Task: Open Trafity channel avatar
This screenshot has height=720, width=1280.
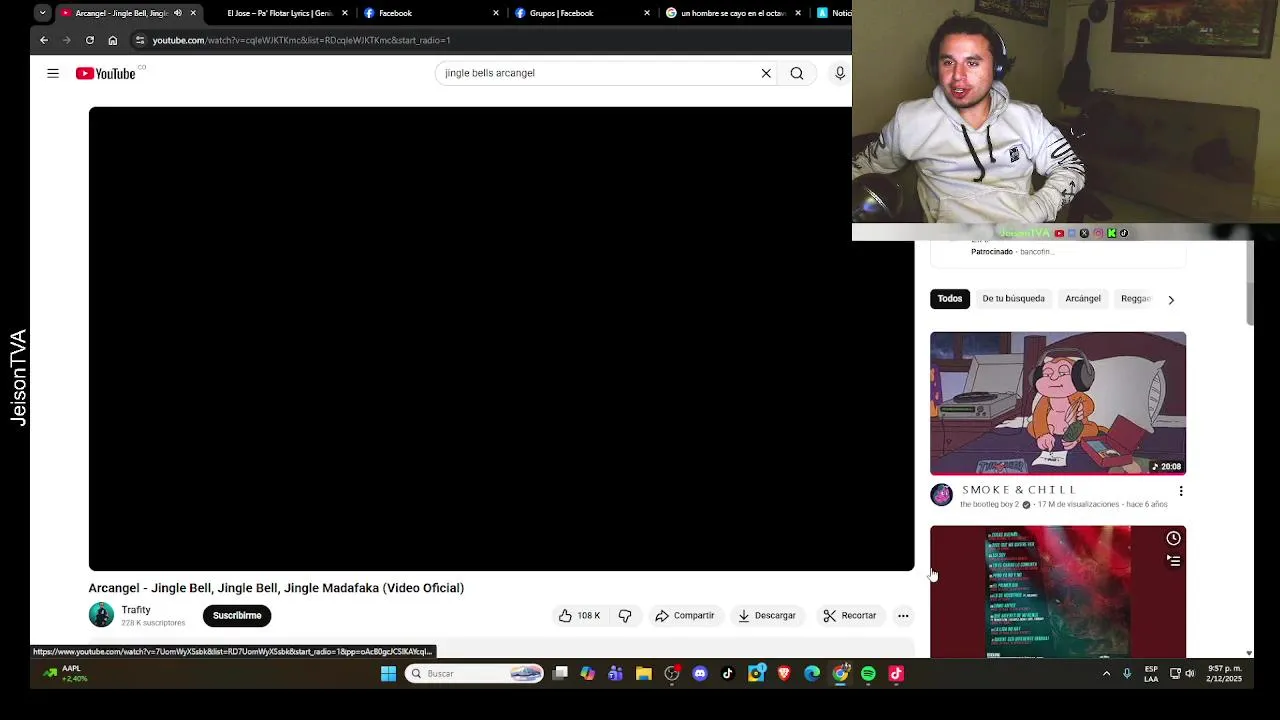Action: click(x=101, y=615)
